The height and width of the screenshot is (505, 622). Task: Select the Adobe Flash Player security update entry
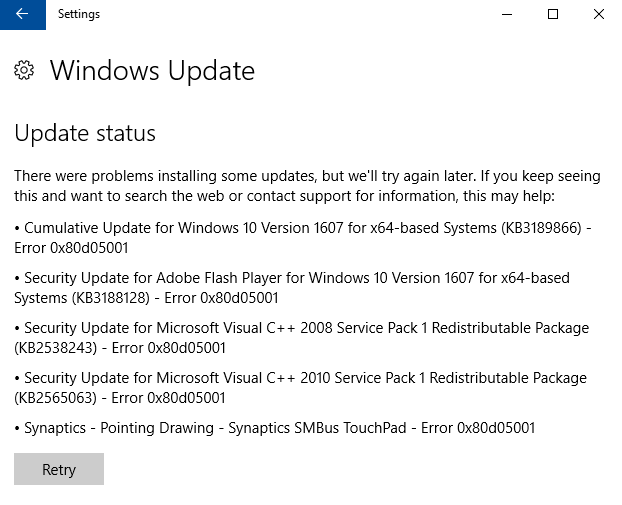click(x=292, y=288)
